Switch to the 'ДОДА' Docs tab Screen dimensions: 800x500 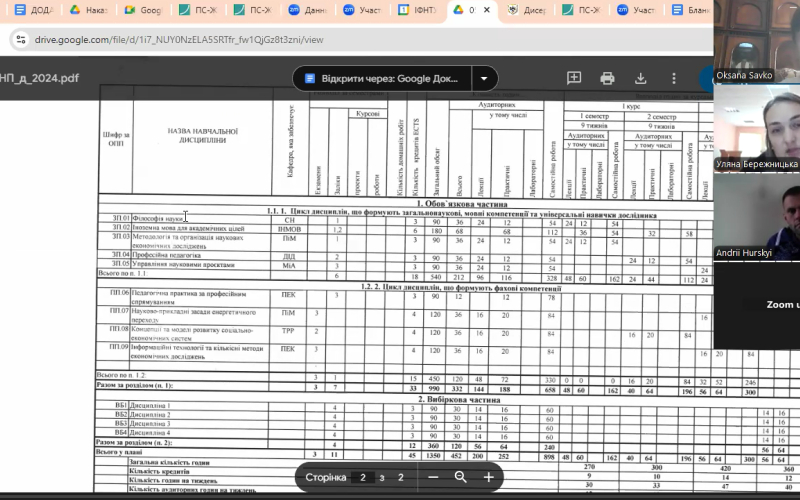tap(34, 10)
